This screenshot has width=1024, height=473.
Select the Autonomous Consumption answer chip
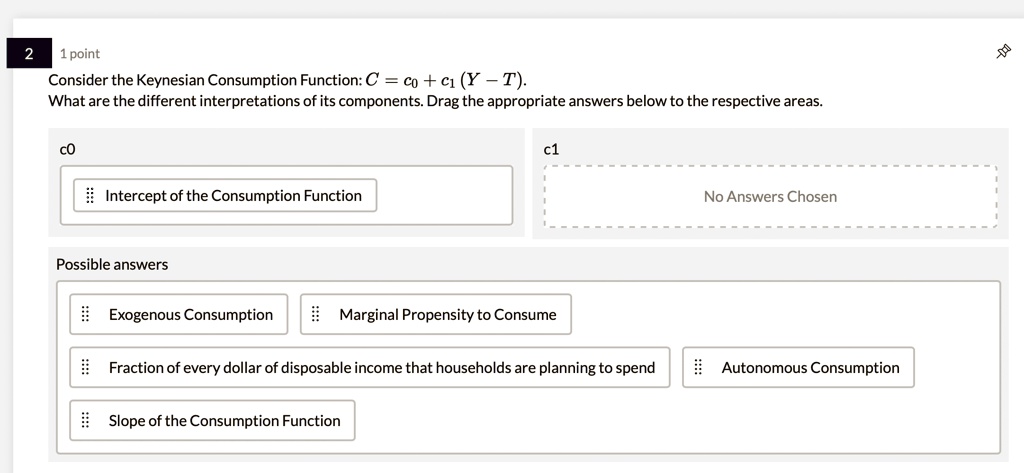(x=810, y=368)
